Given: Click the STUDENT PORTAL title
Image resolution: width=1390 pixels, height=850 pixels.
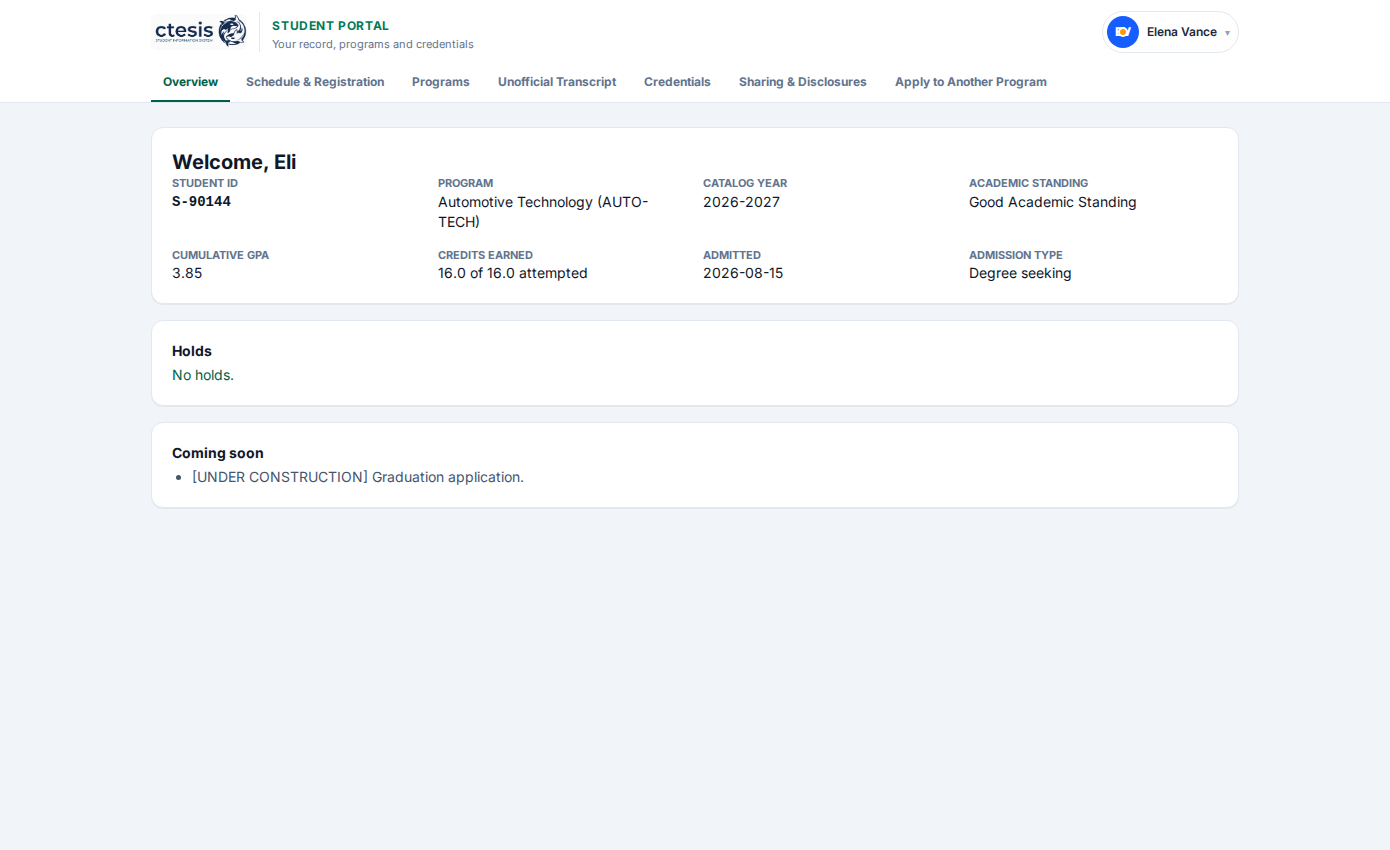Looking at the screenshot, I should pyautogui.click(x=331, y=26).
